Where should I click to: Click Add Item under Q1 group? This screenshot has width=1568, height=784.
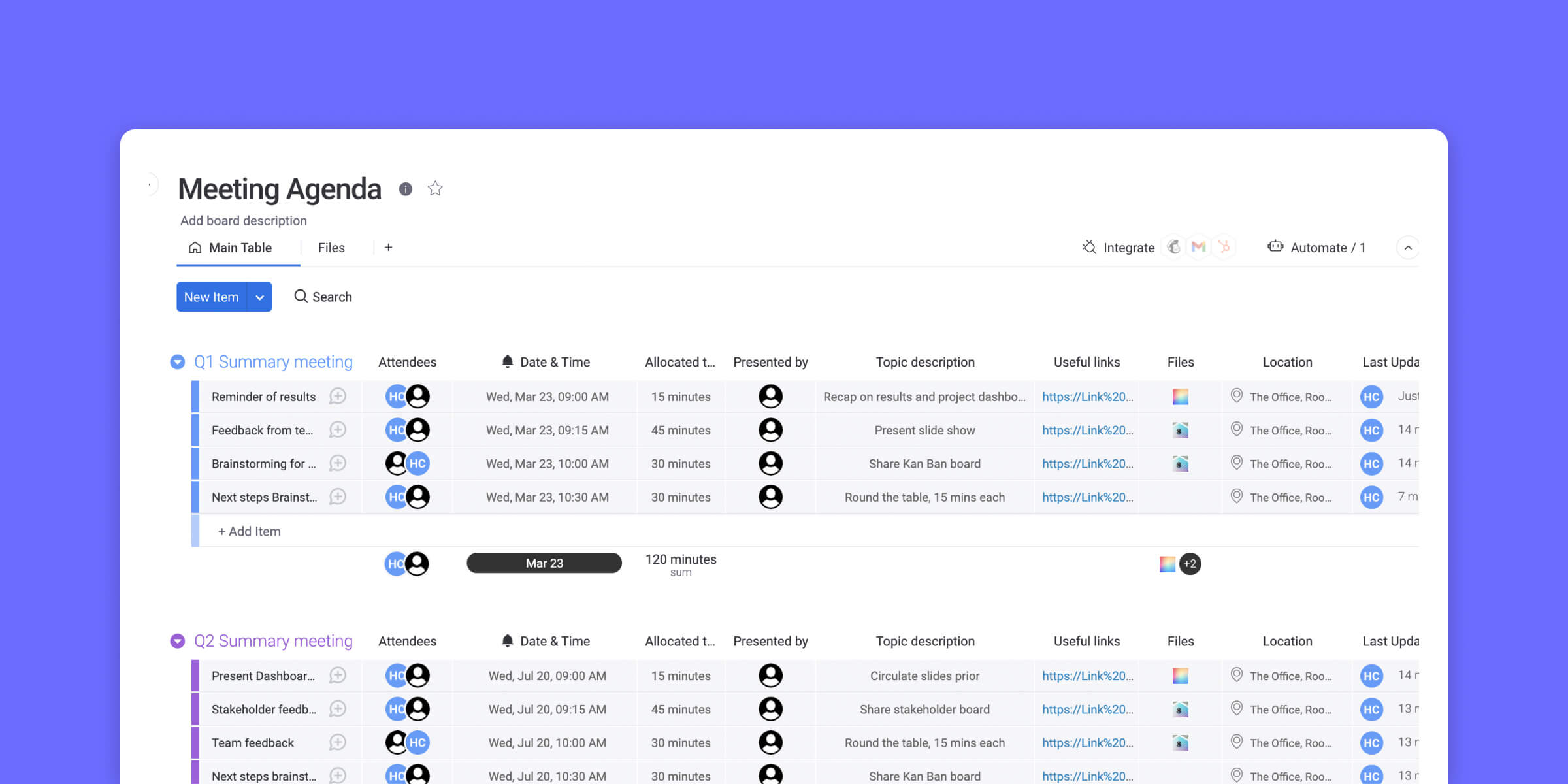click(x=249, y=531)
